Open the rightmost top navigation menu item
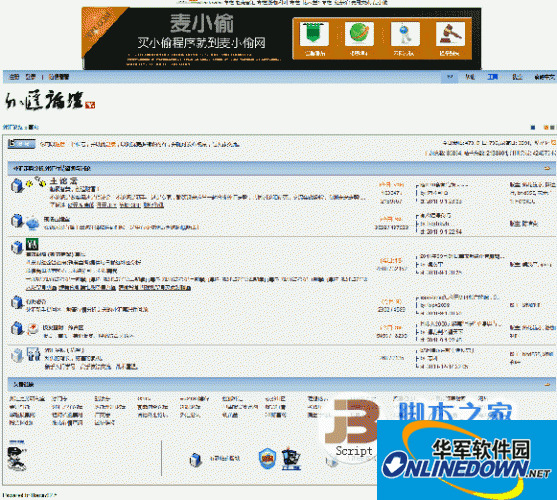Screen dimensions: 557x500 click(x=545, y=77)
